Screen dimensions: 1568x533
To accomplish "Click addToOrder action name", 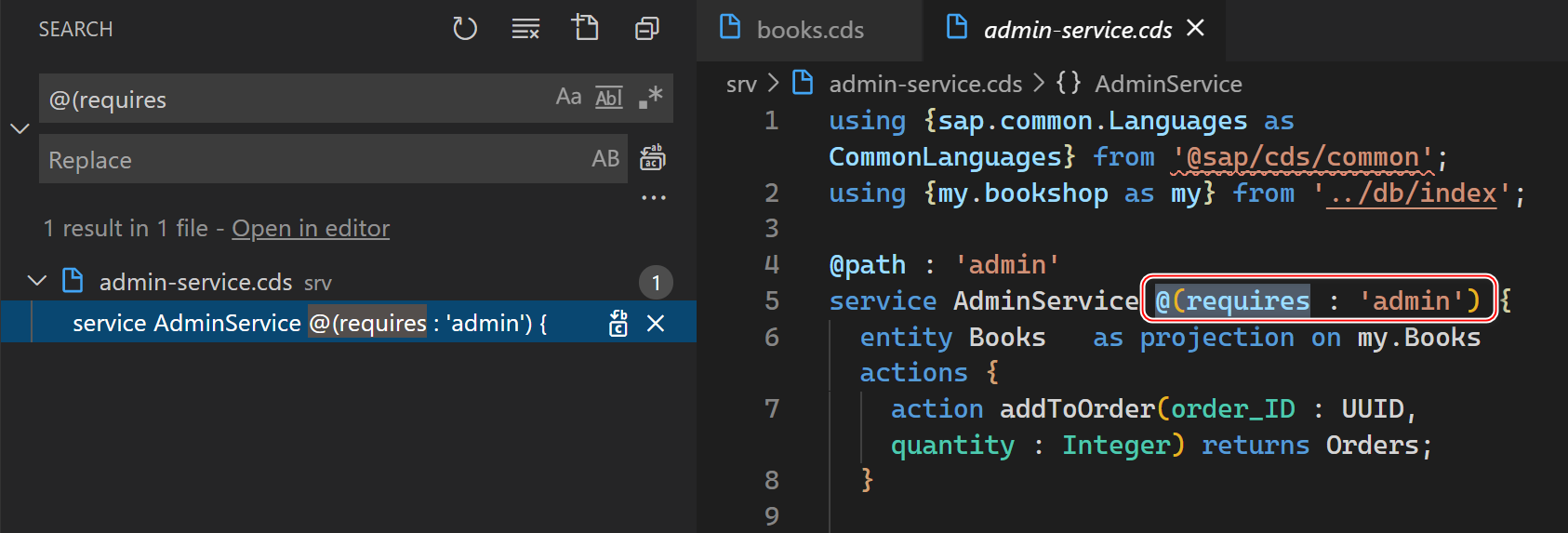I will (1077, 408).
